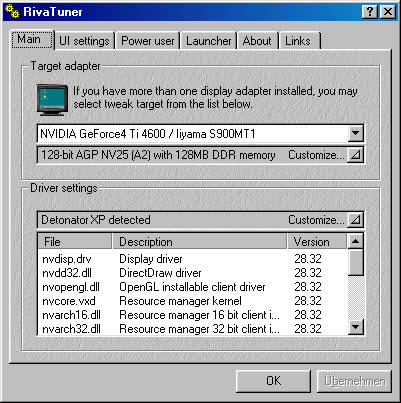
Task: Switch to the Main tab
Action: (32, 40)
